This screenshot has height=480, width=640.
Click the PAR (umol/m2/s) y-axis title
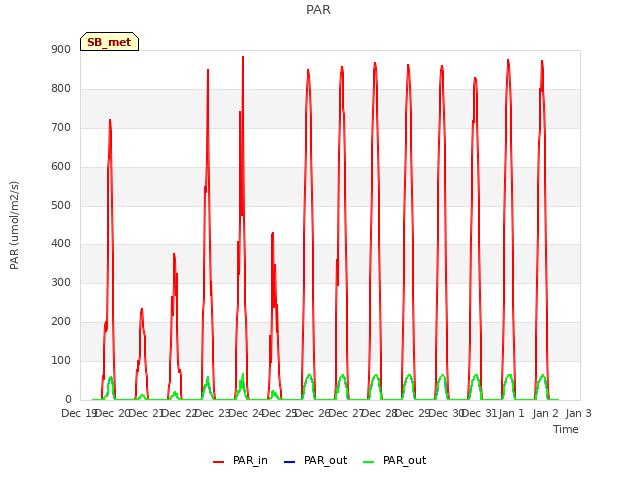point(14,225)
